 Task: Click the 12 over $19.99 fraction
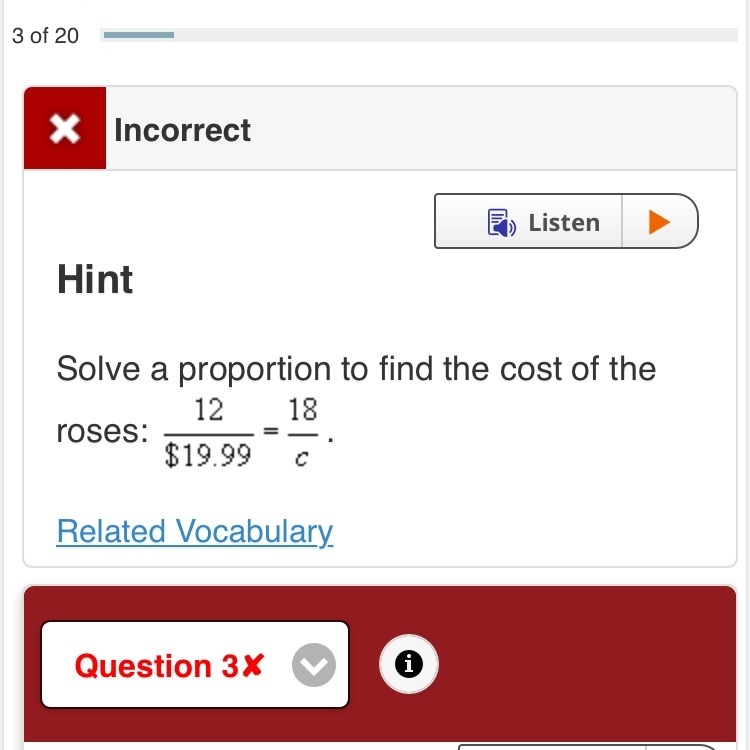coord(209,433)
